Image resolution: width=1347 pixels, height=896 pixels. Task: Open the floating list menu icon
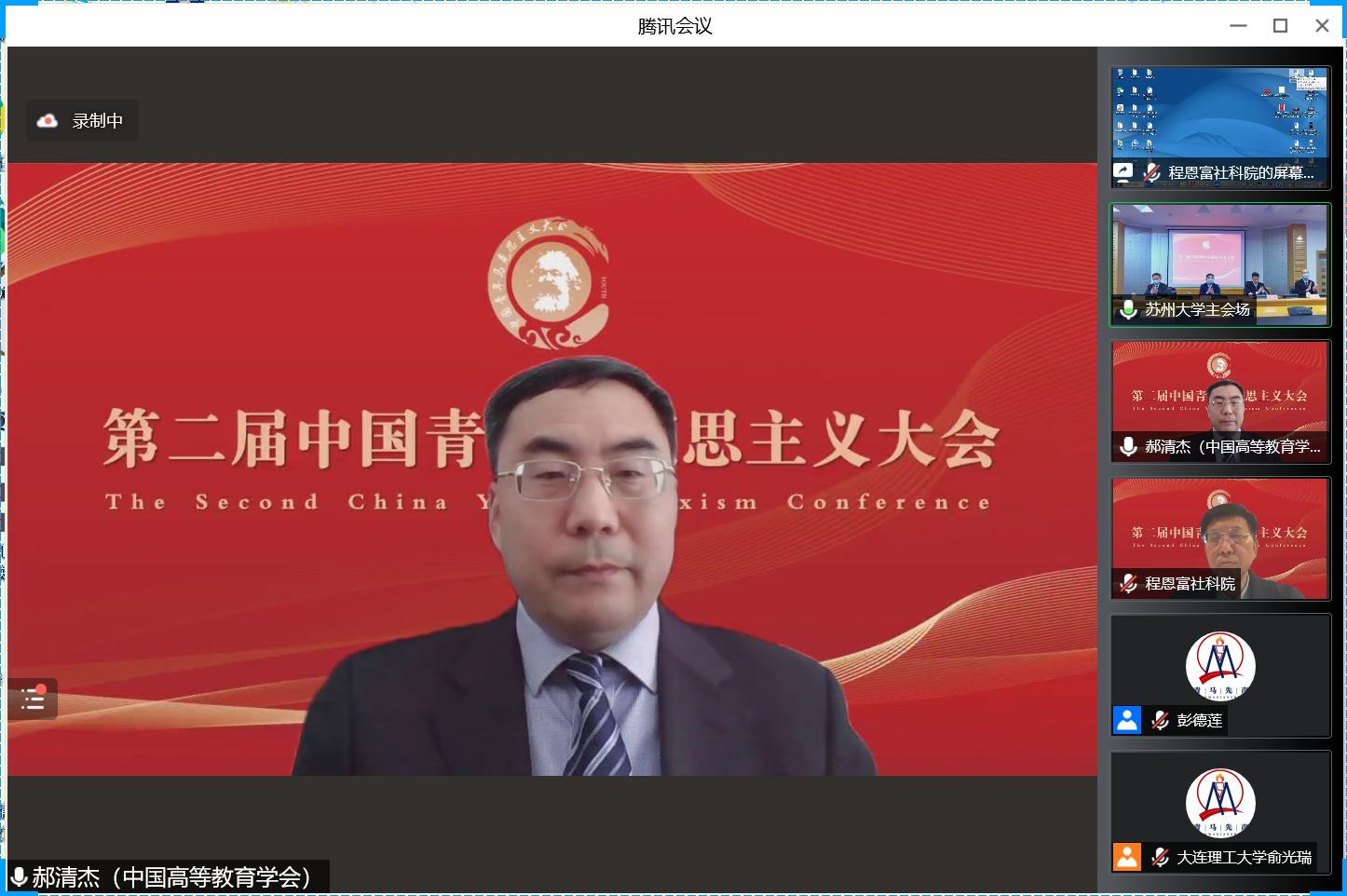coord(34,699)
